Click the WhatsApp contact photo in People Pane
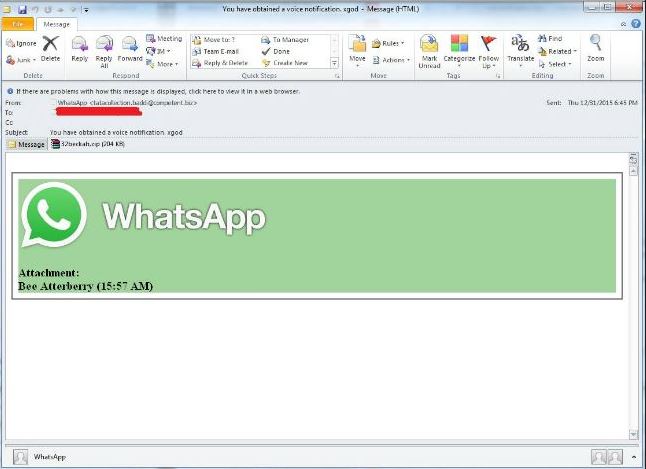 (x=20, y=457)
